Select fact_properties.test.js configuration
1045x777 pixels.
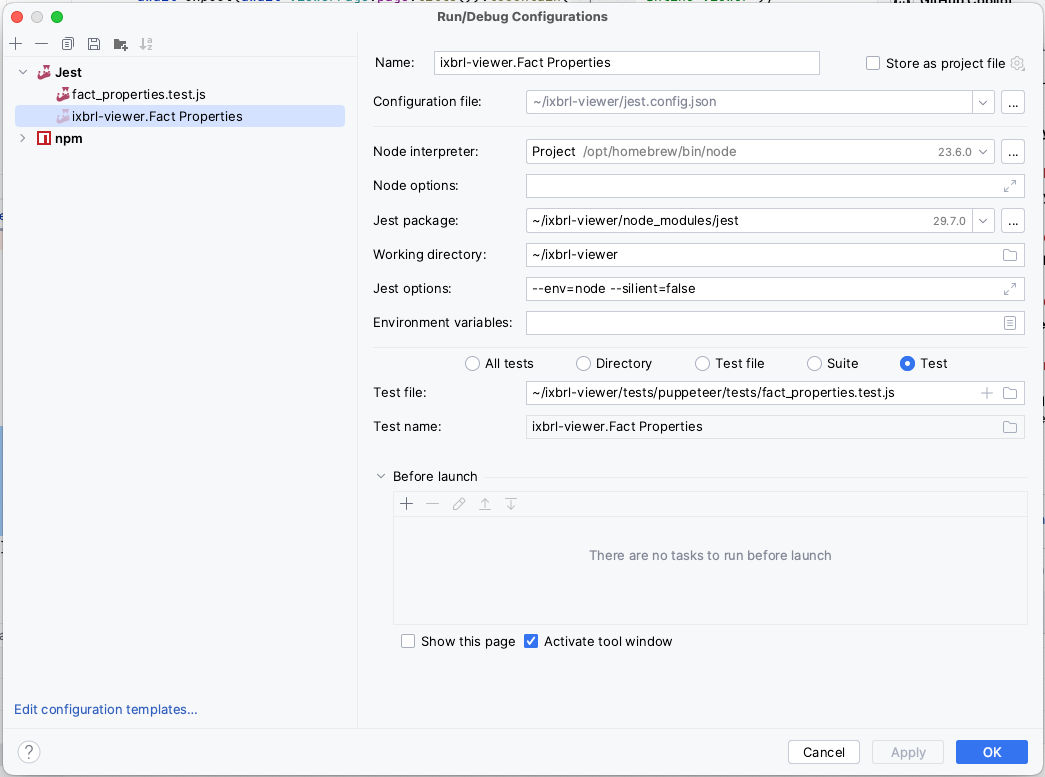pyautogui.click(x=138, y=94)
